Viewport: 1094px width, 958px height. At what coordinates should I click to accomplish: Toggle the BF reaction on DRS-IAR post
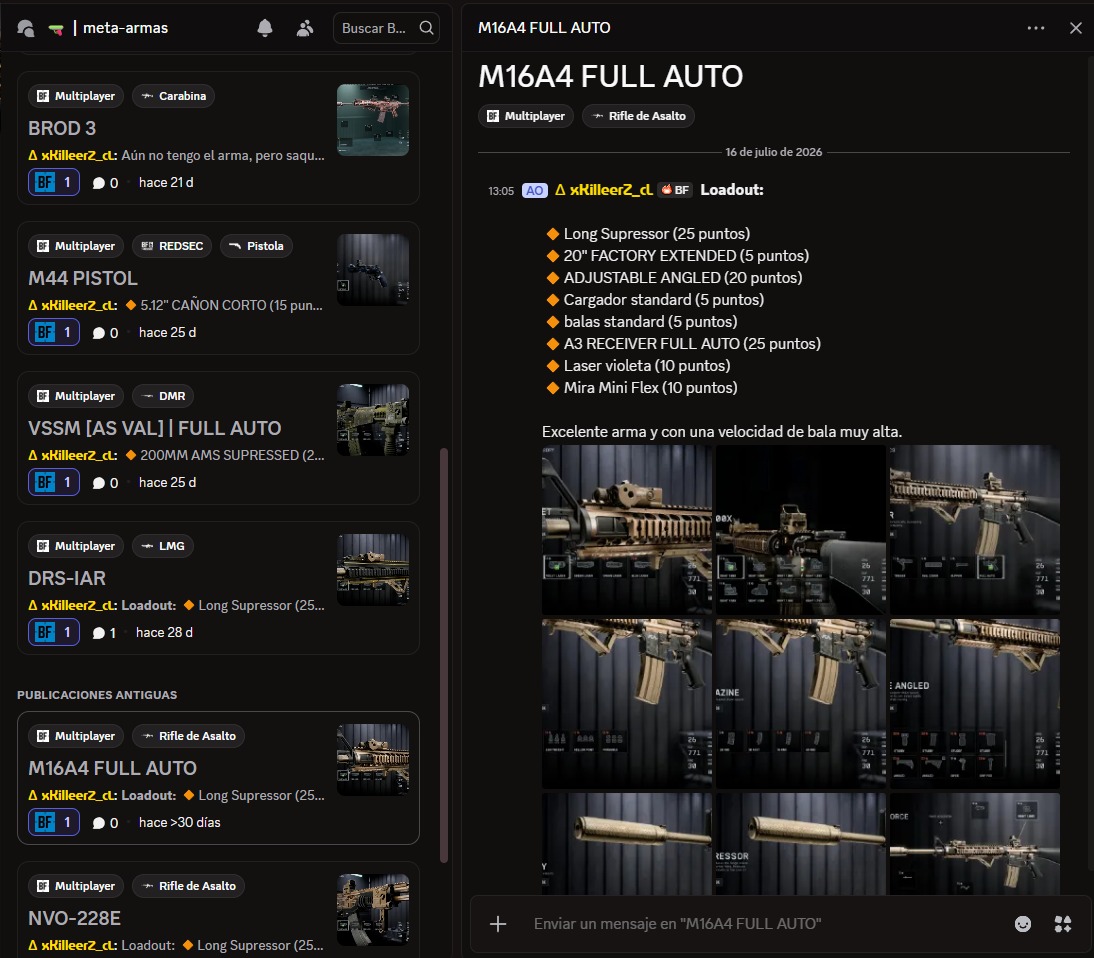(x=54, y=633)
